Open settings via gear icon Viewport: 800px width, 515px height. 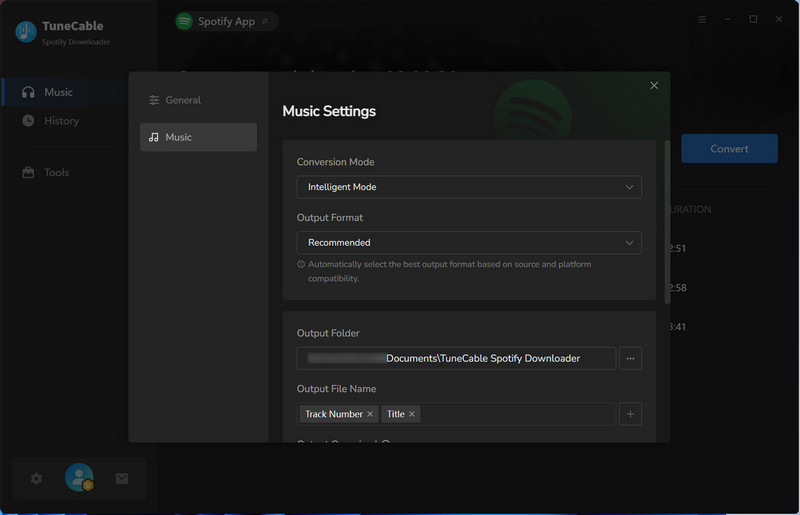pyautogui.click(x=37, y=479)
